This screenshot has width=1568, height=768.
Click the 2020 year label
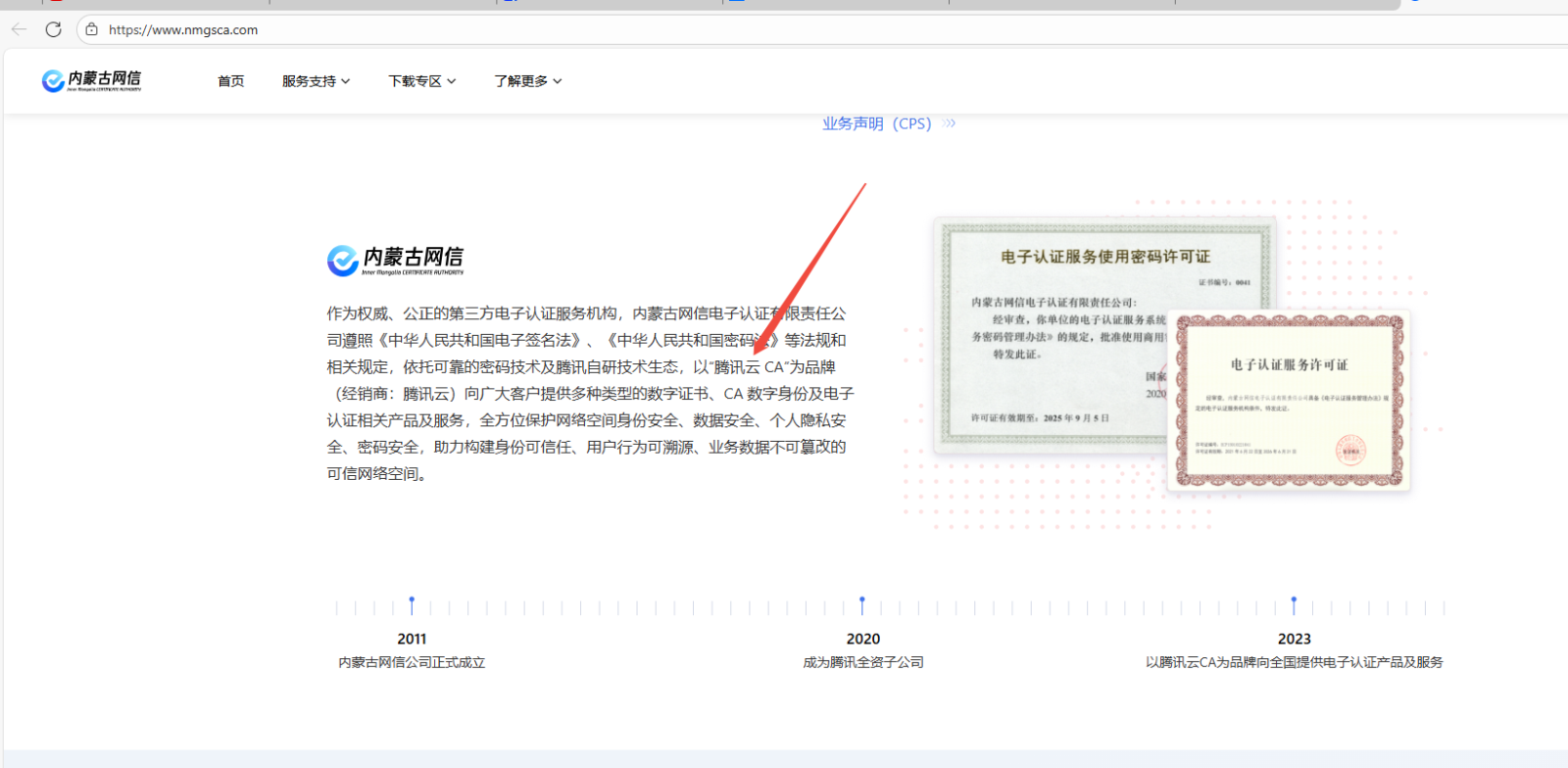click(863, 639)
